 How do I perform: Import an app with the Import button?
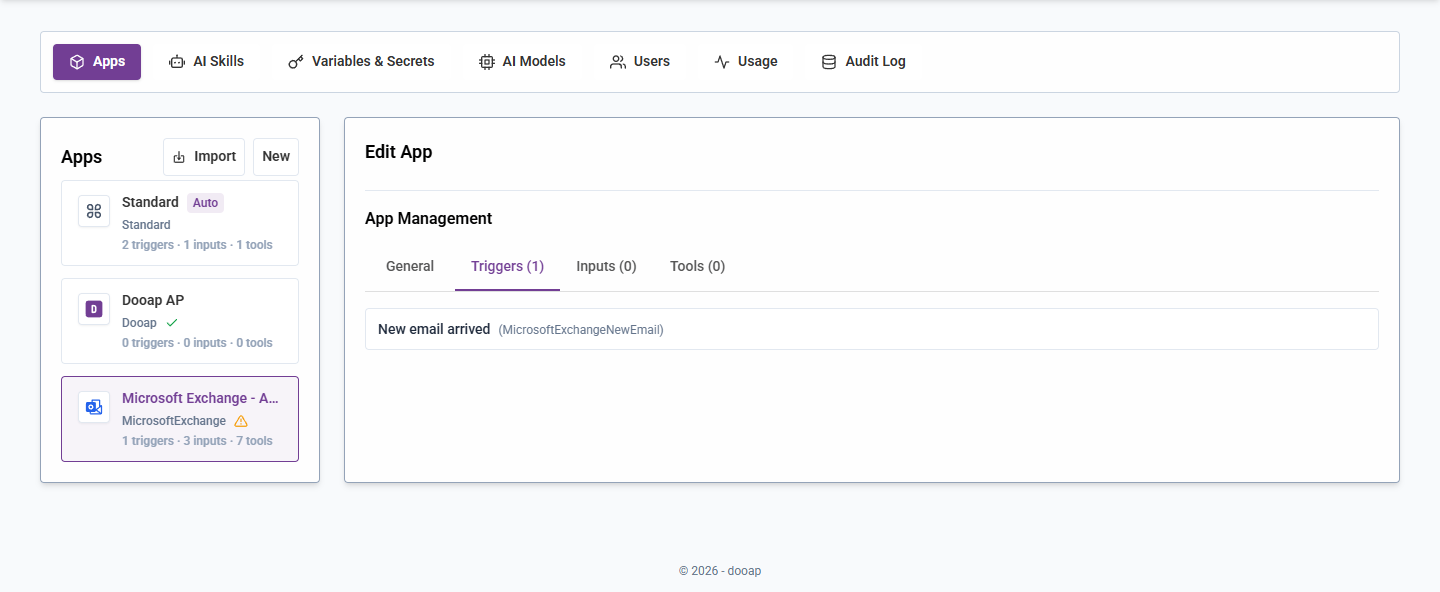point(204,157)
